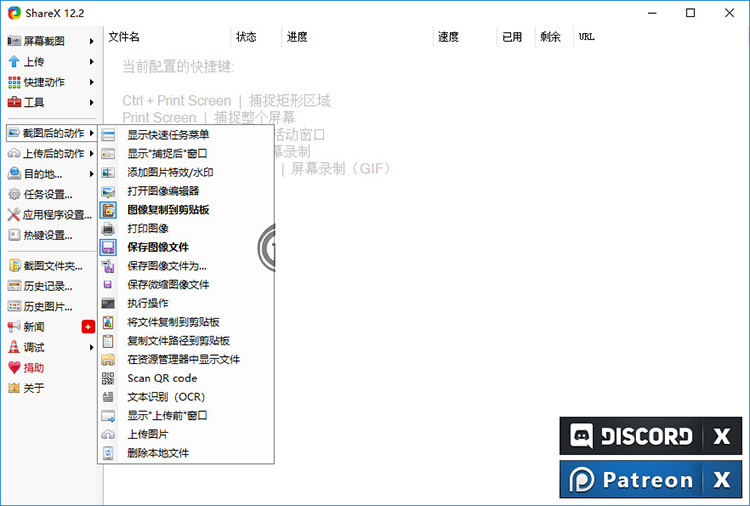Dismiss the Patreon banner with its X
The height and width of the screenshot is (506, 750).
click(721, 480)
